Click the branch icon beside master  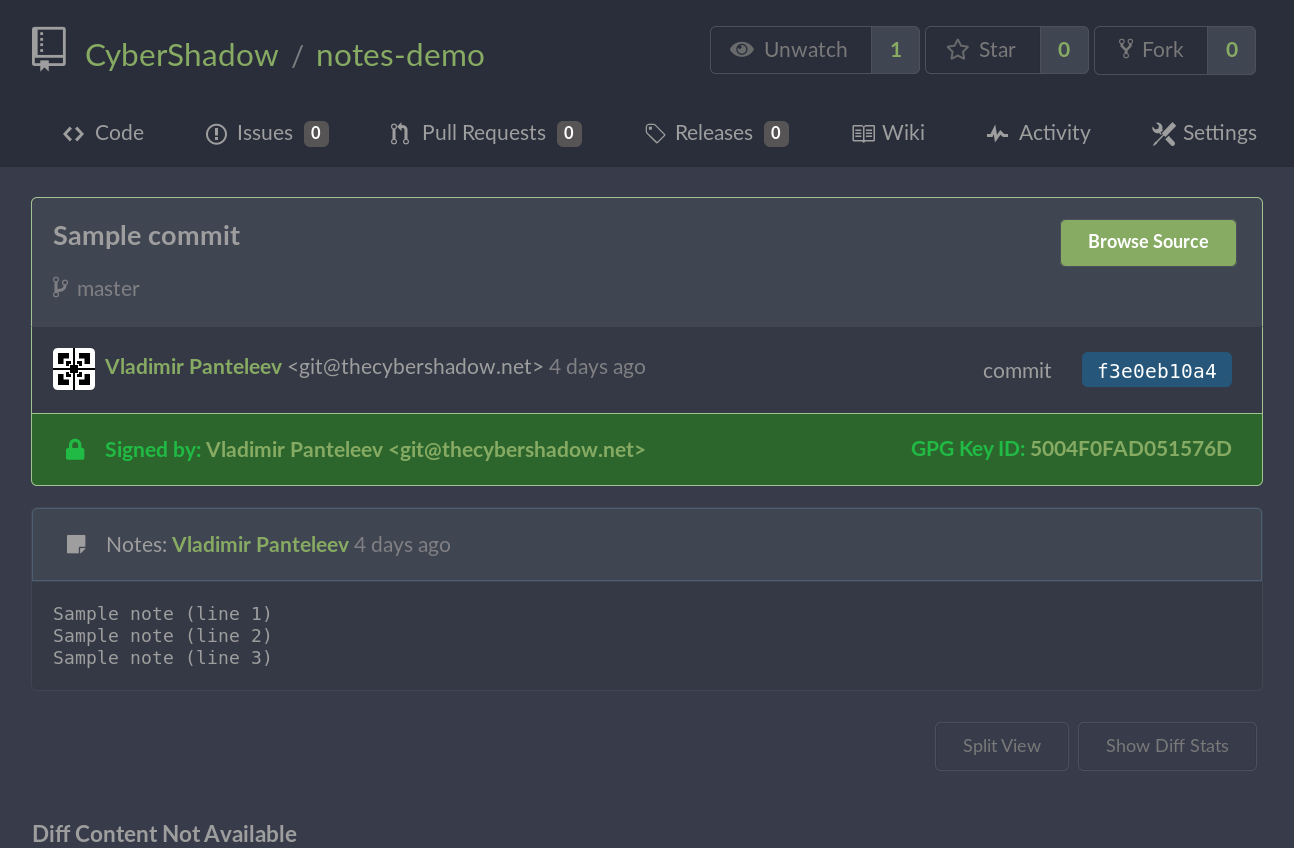(x=60, y=288)
